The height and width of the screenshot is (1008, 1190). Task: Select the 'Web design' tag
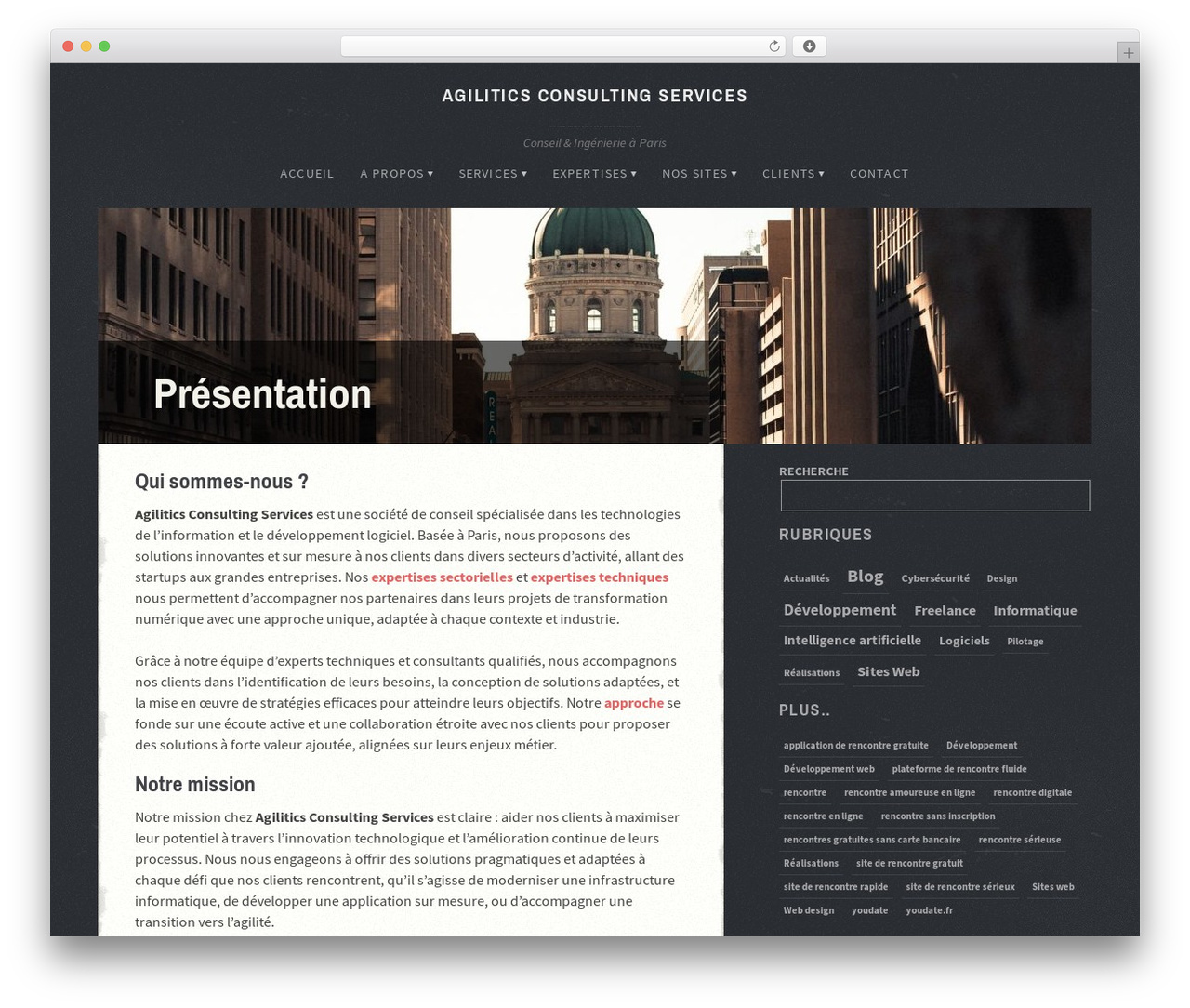coord(809,910)
